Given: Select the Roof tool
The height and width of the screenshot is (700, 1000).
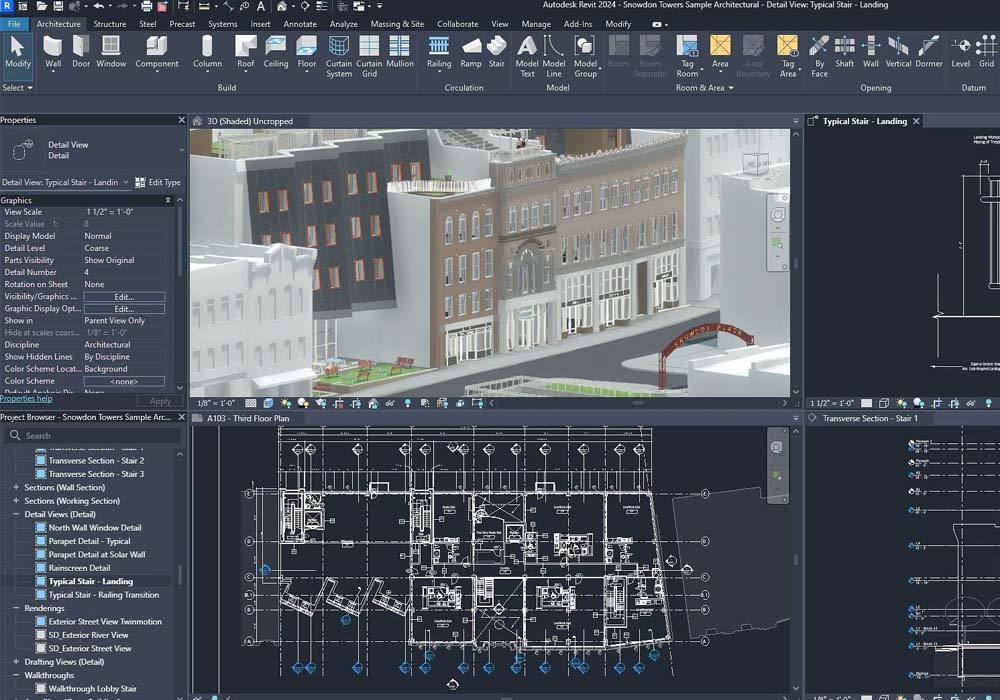Looking at the screenshot, I should (246, 52).
